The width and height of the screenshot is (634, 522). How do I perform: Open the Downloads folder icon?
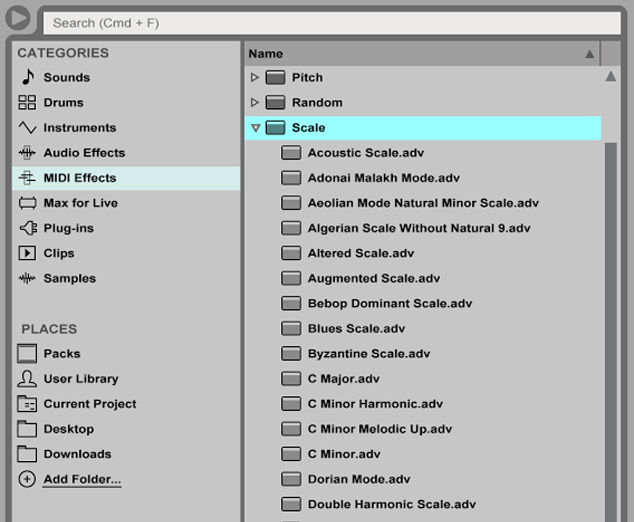(27, 454)
